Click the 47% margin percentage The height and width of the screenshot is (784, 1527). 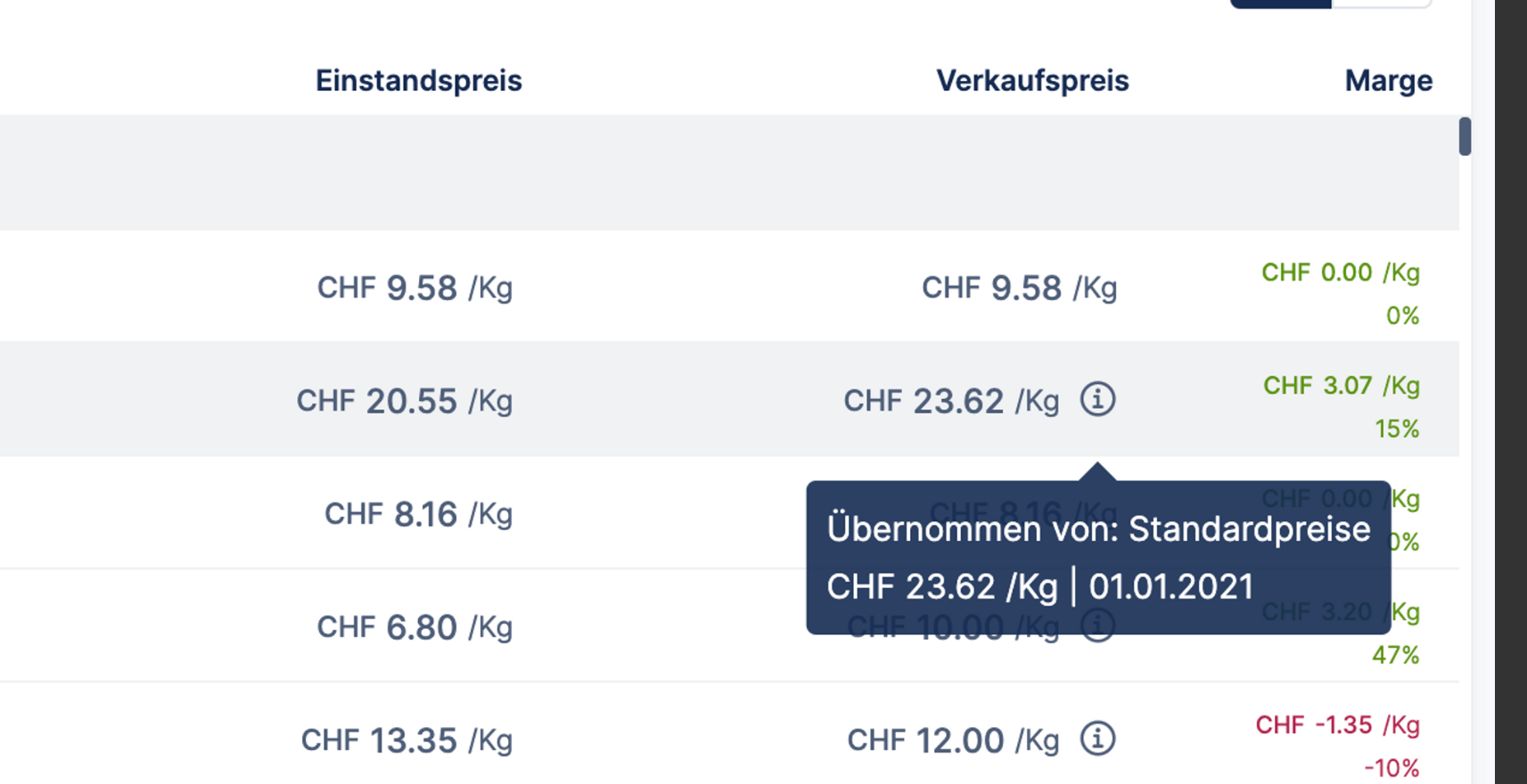pyautogui.click(x=1395, y=656)
